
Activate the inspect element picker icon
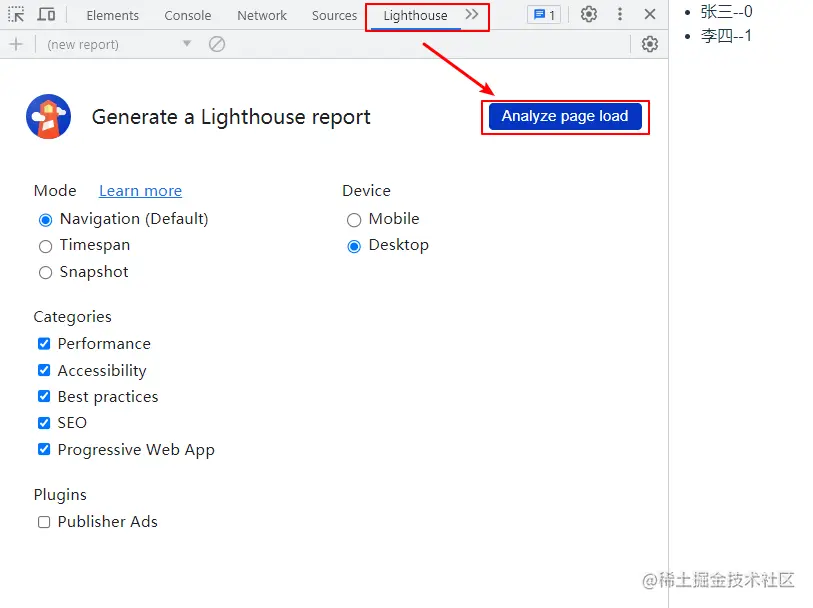click(x=16, y=15)
